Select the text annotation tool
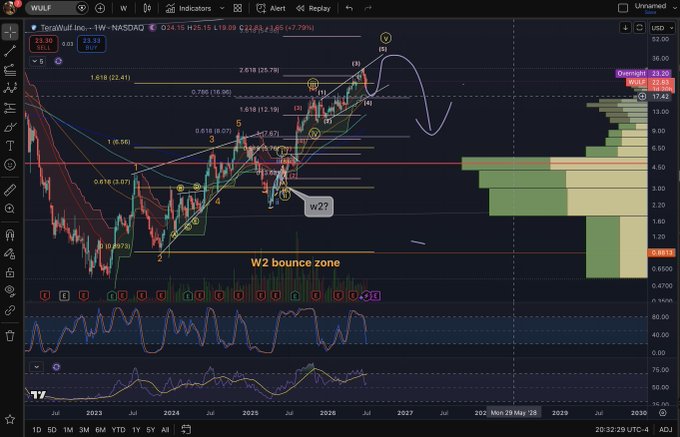Viewport: 680px width, 437px height. pyautogui.click(x=10, y=146)
